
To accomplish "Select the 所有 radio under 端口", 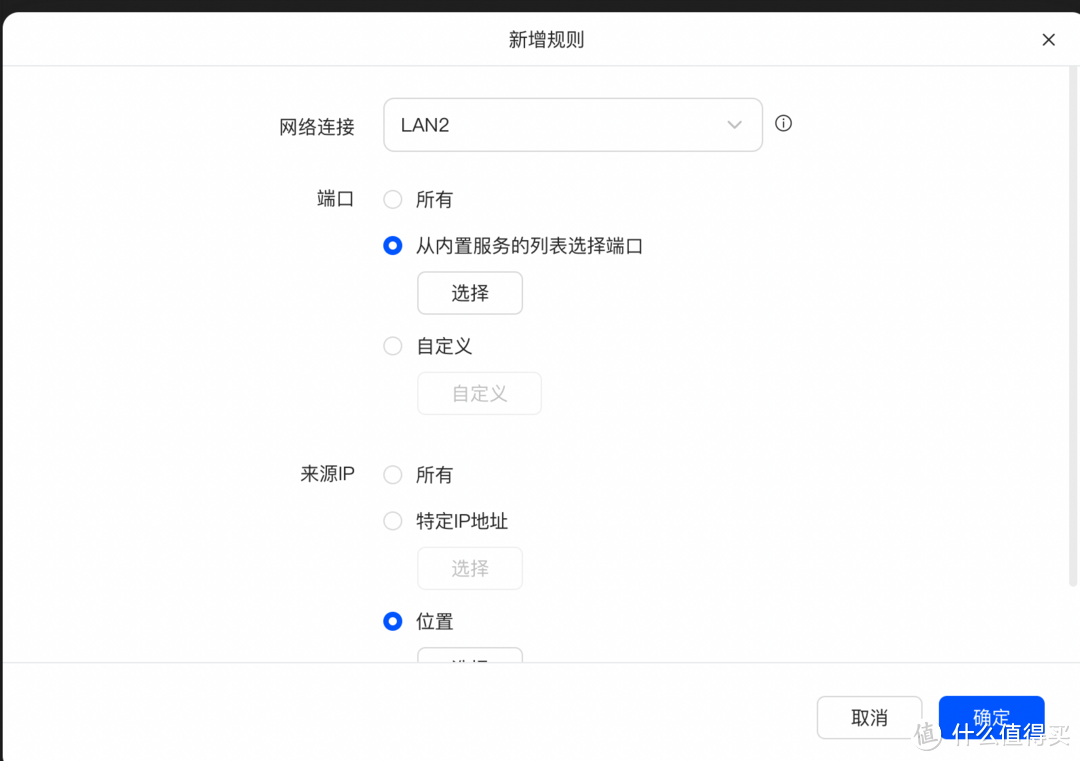I will (392, 199).
